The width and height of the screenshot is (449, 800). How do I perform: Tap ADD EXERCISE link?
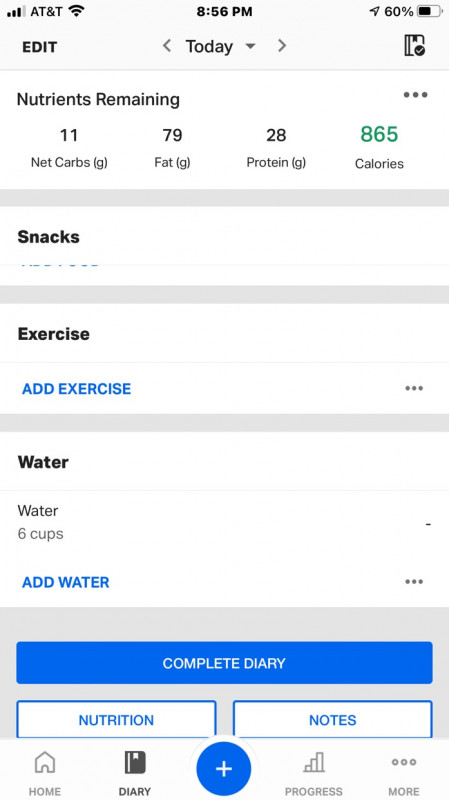tap(77, 389)
